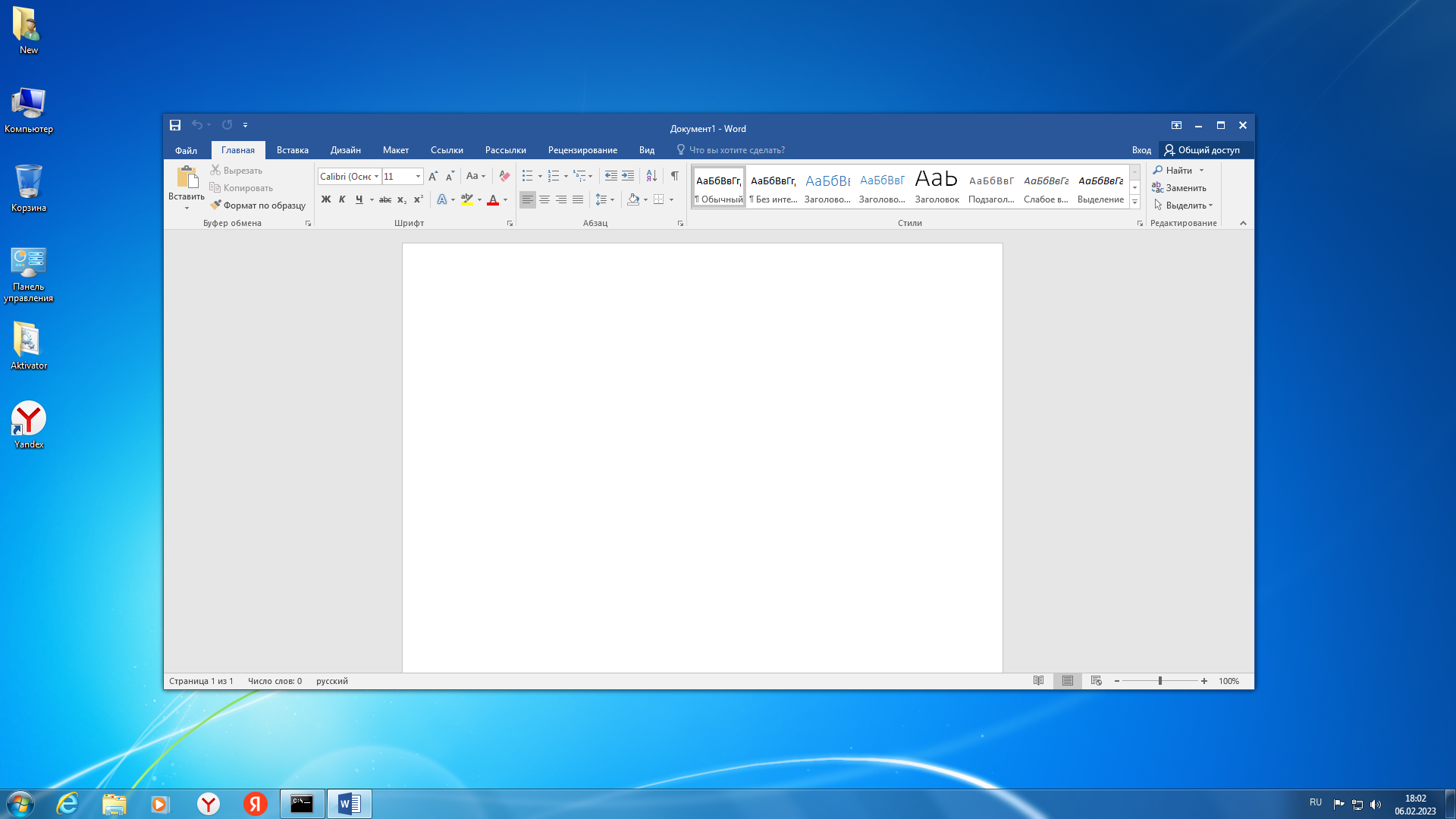Viewport: 1456px width, 819px height.
Task: Click the Заменить button
Action: point(1180,188)
